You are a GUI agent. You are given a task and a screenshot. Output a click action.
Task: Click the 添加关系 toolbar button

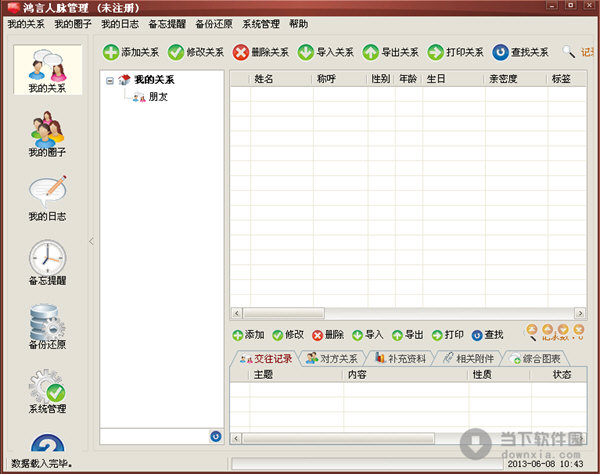coord(131,52)
